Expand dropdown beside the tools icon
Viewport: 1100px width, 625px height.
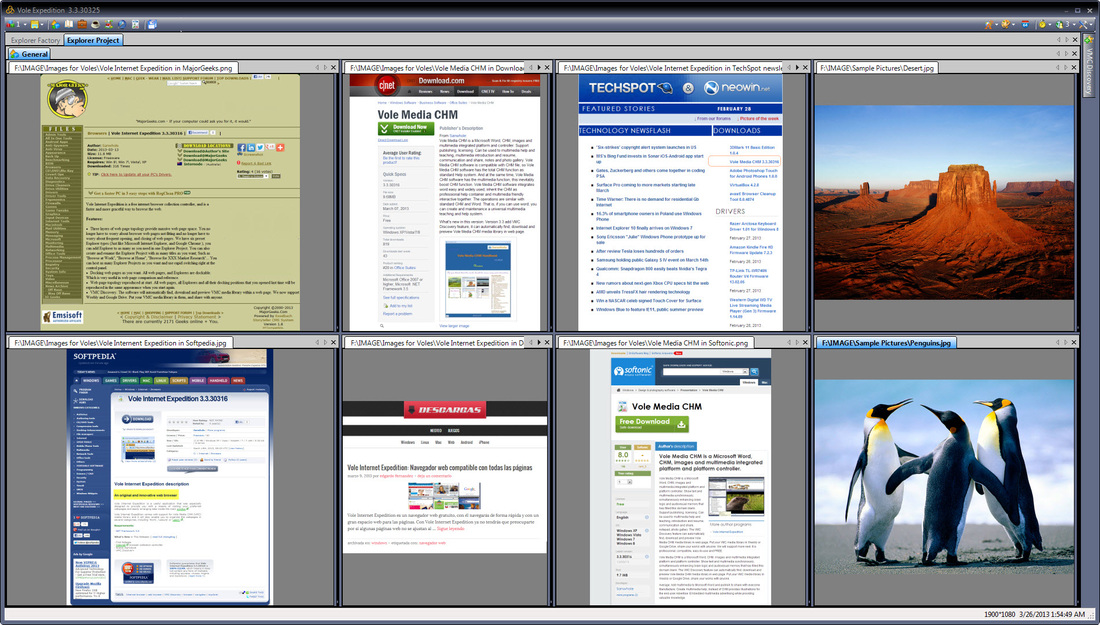point(1091,25)
